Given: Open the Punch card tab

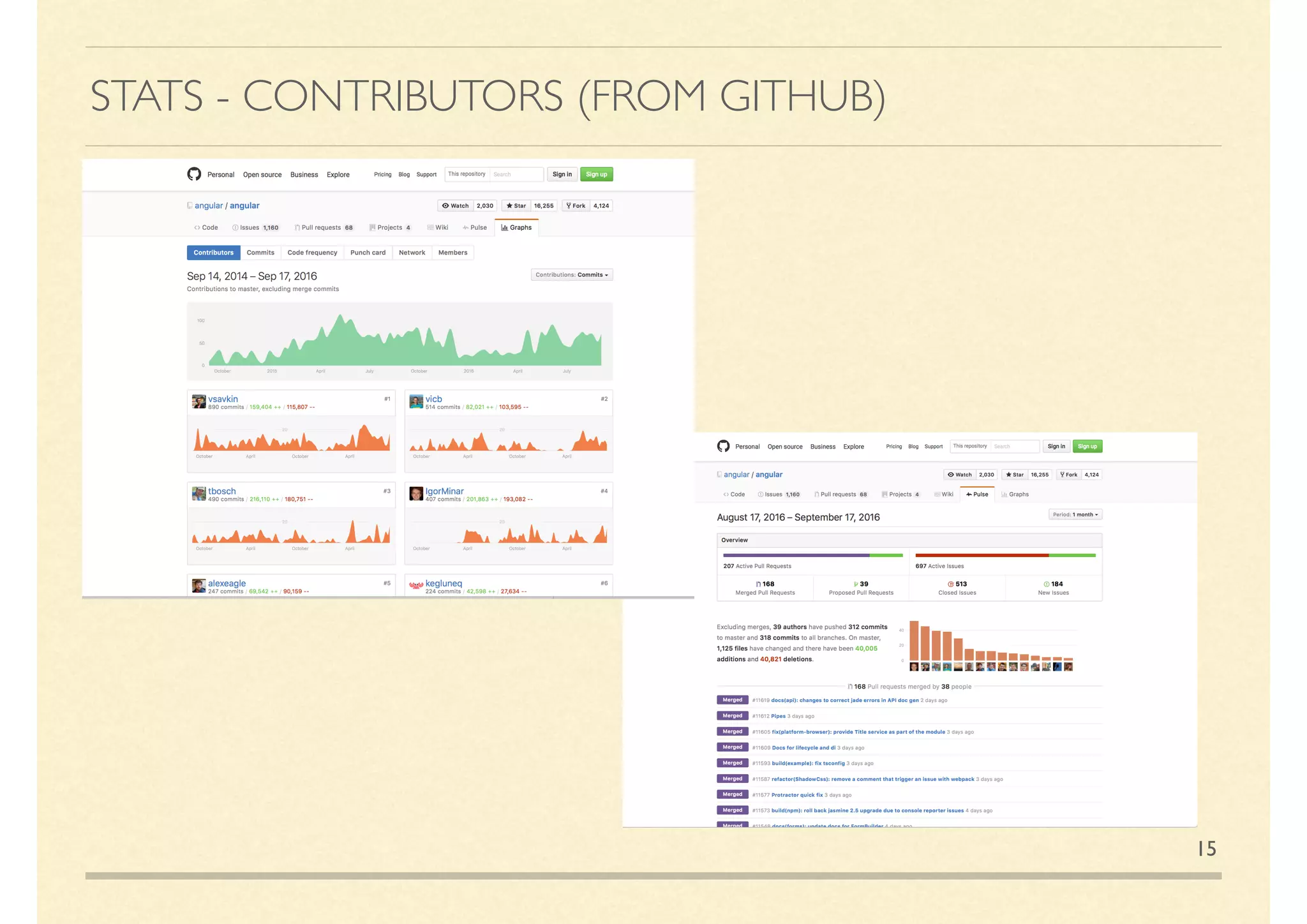Looking at the screenshot, I should [368, 253].
